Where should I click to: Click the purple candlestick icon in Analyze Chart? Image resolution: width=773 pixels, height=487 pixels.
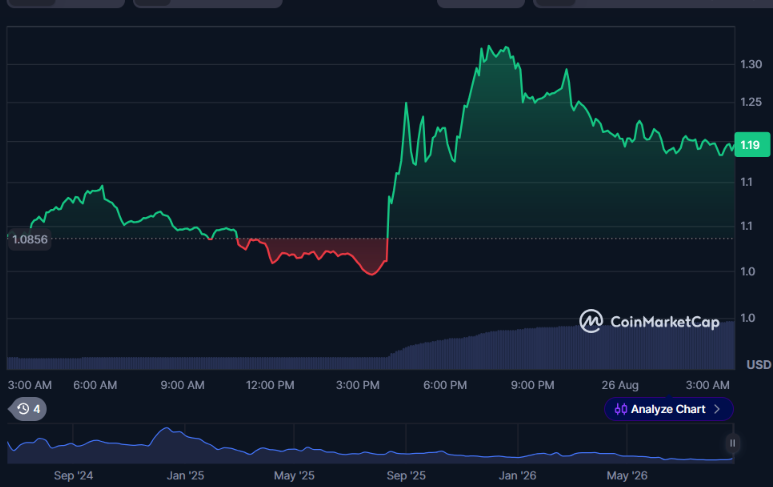coord(621,409)
